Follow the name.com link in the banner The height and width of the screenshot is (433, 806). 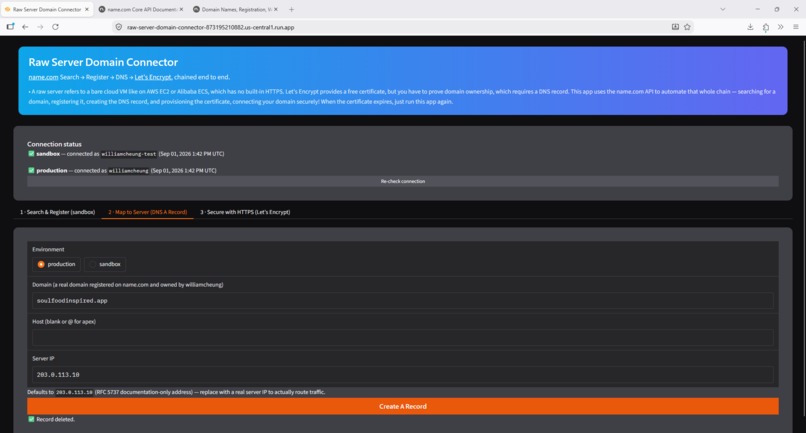[x=43, y=77]
